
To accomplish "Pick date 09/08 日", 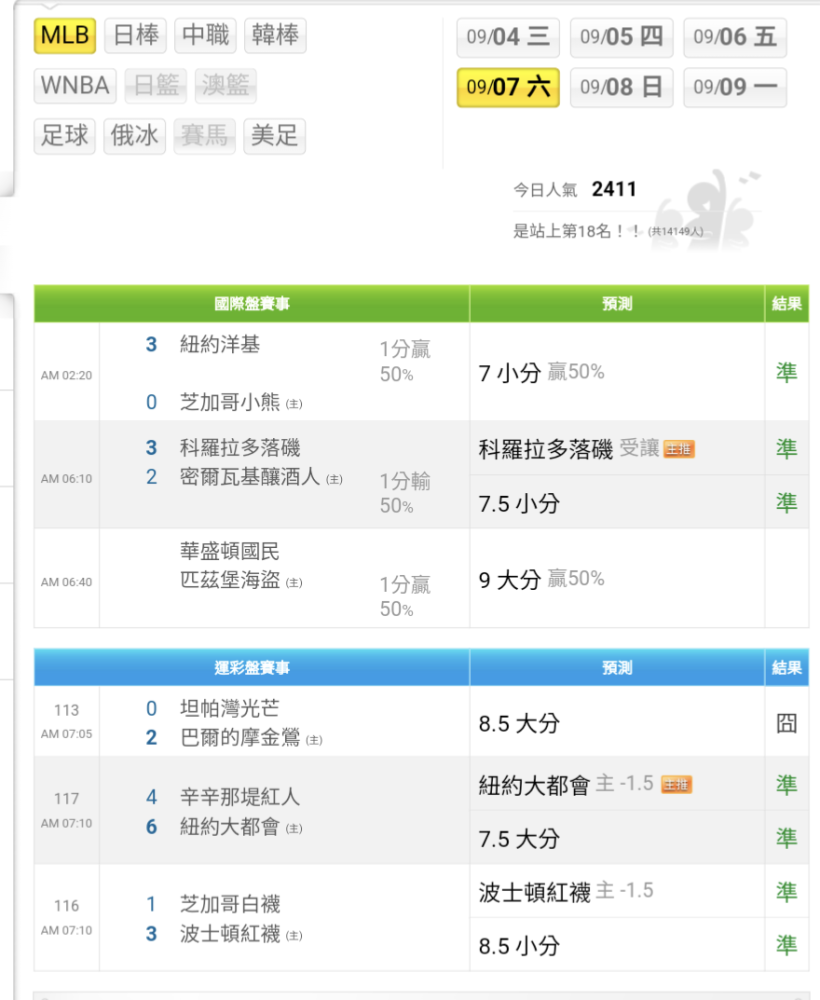I will [x=621, y=87].
